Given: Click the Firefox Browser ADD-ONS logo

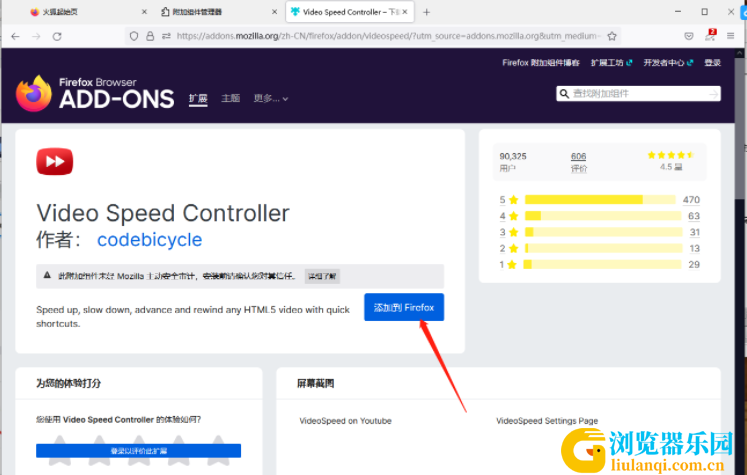Looking at the screenshot, I should pos(95,93).
